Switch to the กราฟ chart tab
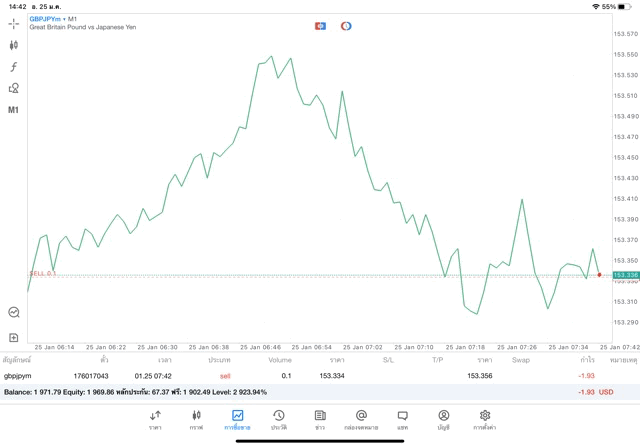The width and height of the screenshot is (640, 447). [196, 419]
